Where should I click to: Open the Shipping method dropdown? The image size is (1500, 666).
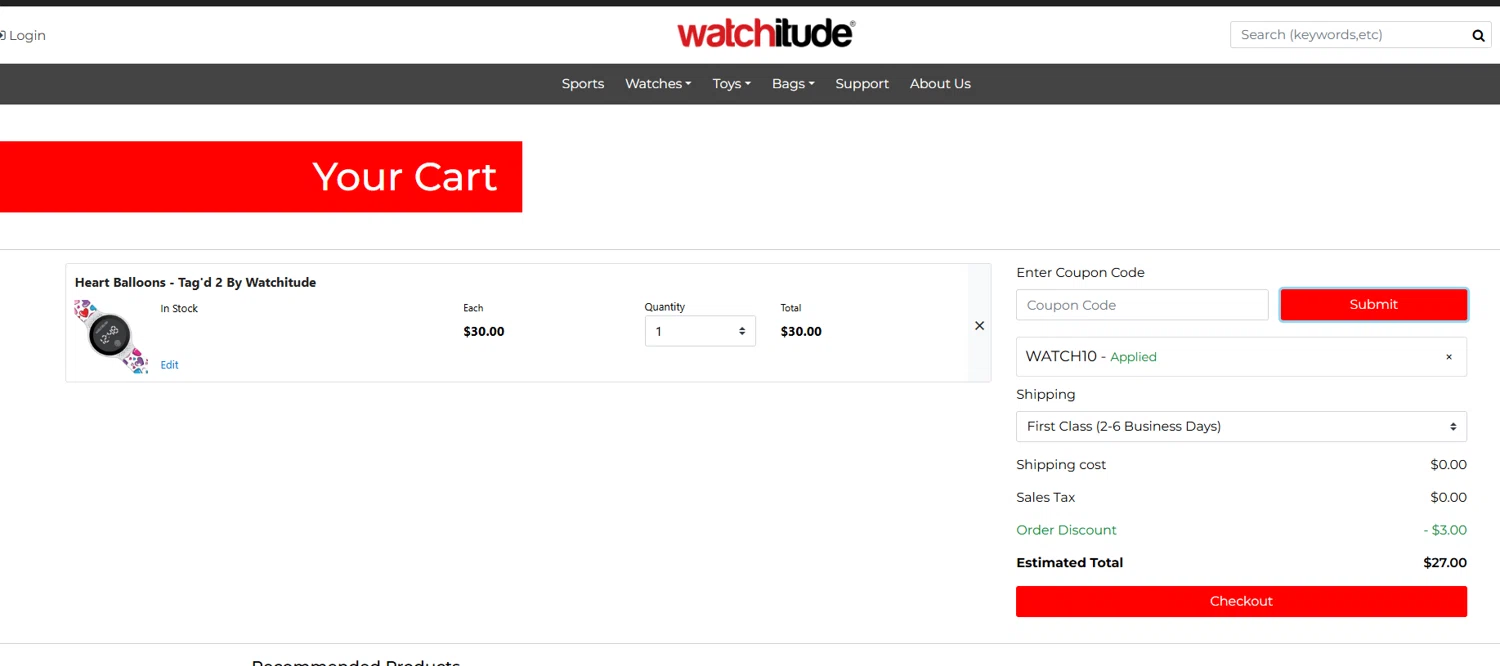coord(1241,426)
